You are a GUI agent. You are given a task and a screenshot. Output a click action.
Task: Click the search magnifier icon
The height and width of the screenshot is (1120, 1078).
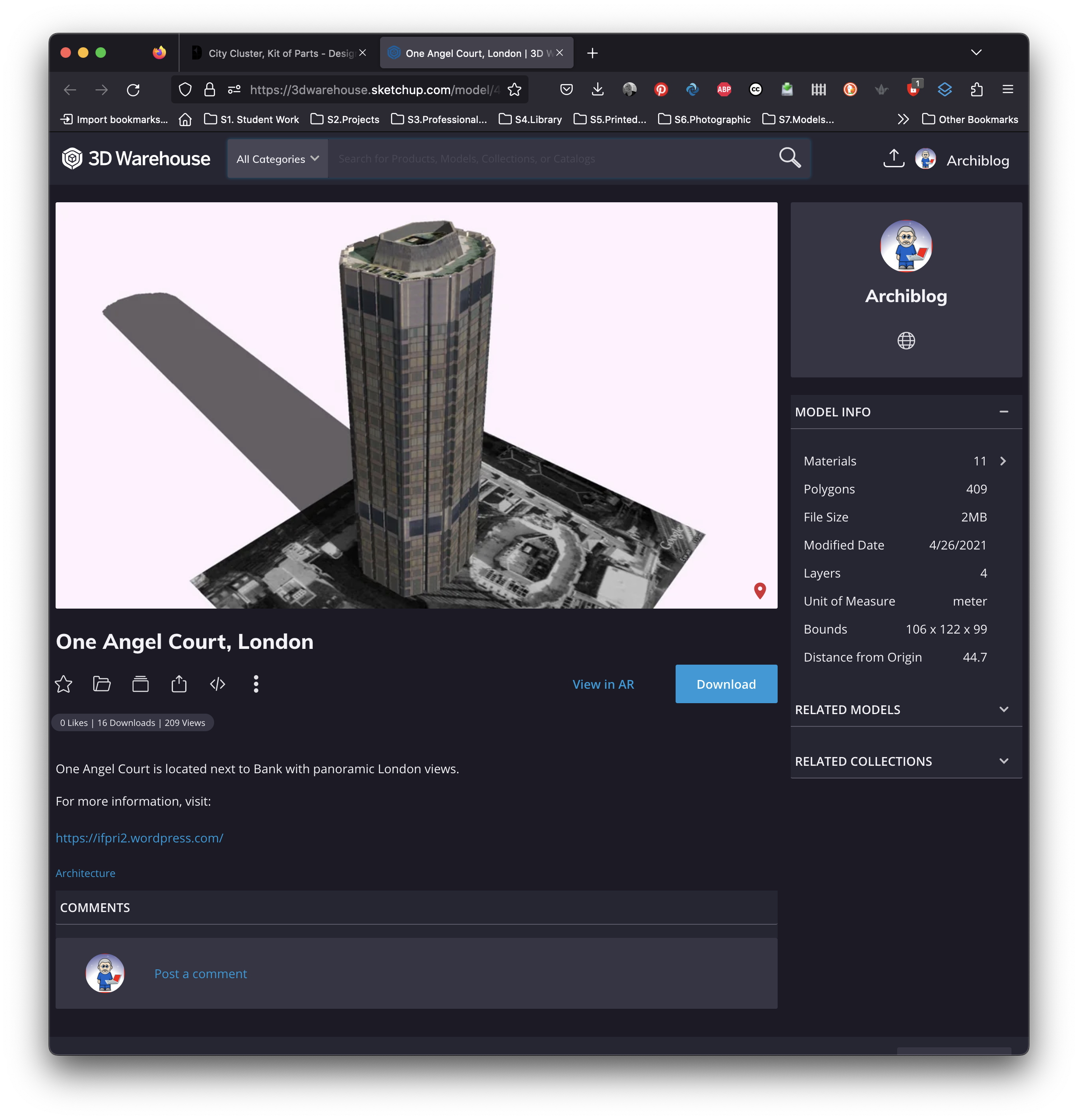[789, 157]
